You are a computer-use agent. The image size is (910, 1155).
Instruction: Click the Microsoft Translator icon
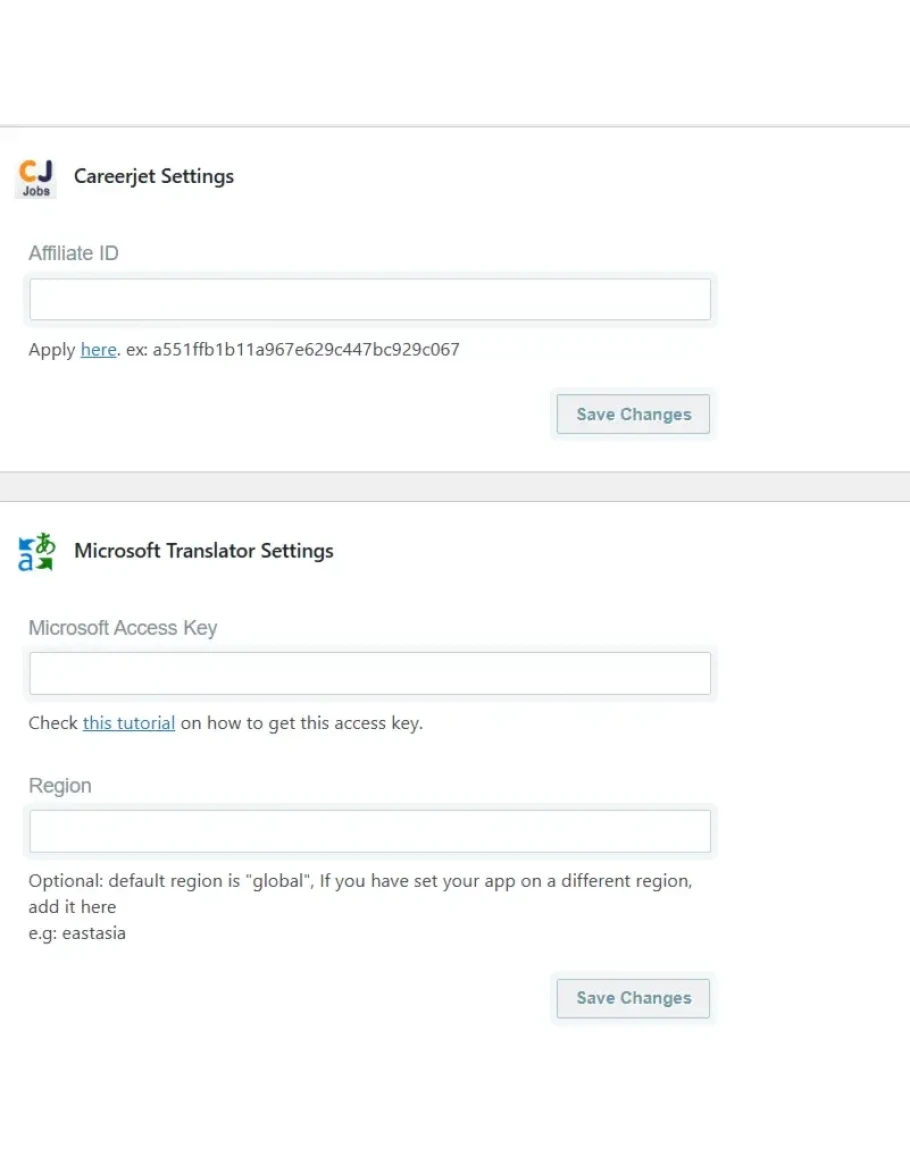[x=37, y=552]
